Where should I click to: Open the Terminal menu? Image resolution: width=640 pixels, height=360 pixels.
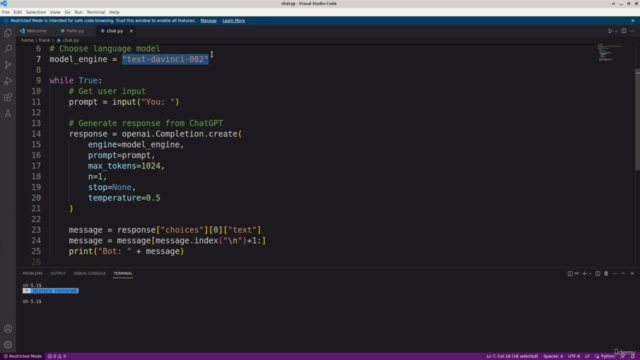pos(96,12)
